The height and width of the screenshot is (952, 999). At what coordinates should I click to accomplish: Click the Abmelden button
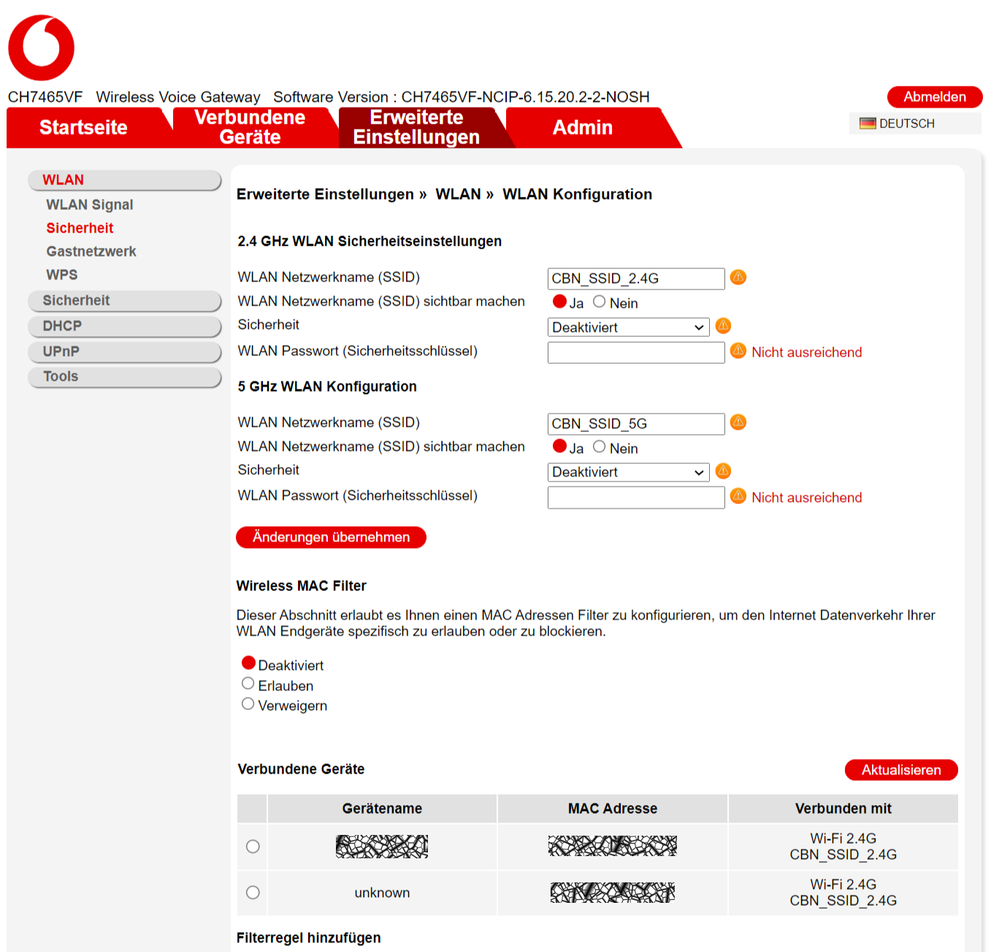pyautogui.click(x=935, y=97)
